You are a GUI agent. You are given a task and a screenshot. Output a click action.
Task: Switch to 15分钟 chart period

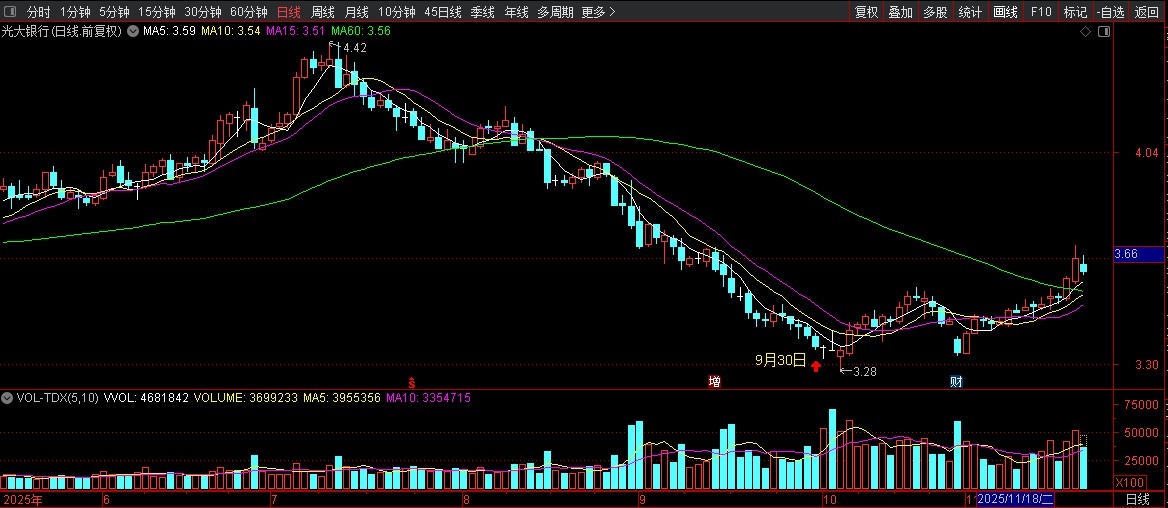point(156,12)
